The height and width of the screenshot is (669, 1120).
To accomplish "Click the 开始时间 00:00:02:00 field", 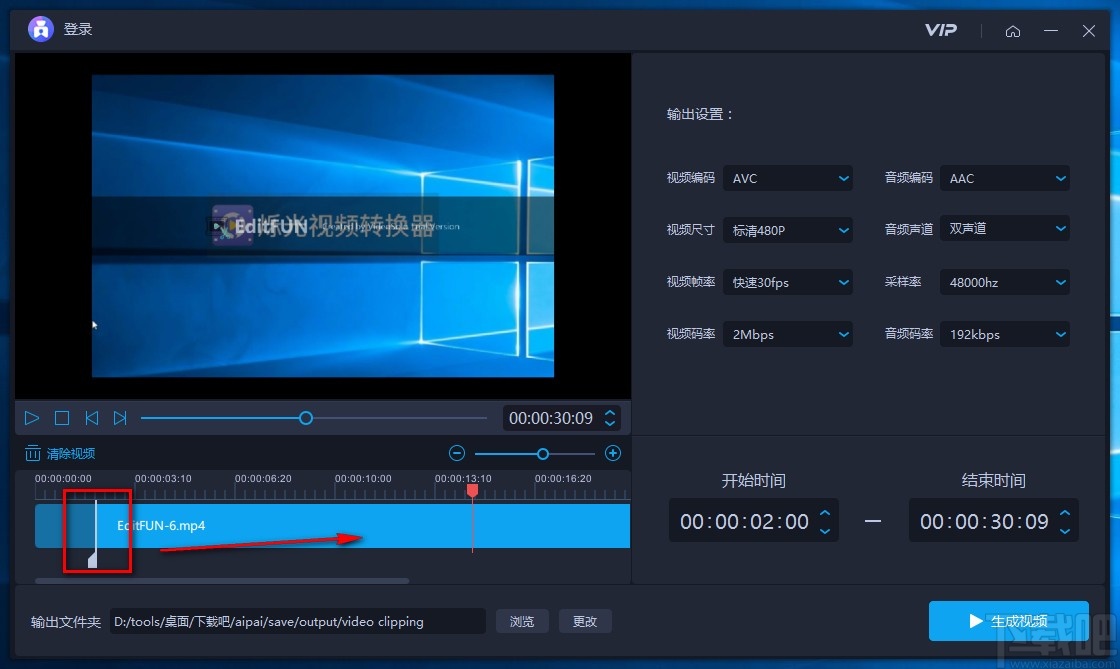I will pos(754,521).
